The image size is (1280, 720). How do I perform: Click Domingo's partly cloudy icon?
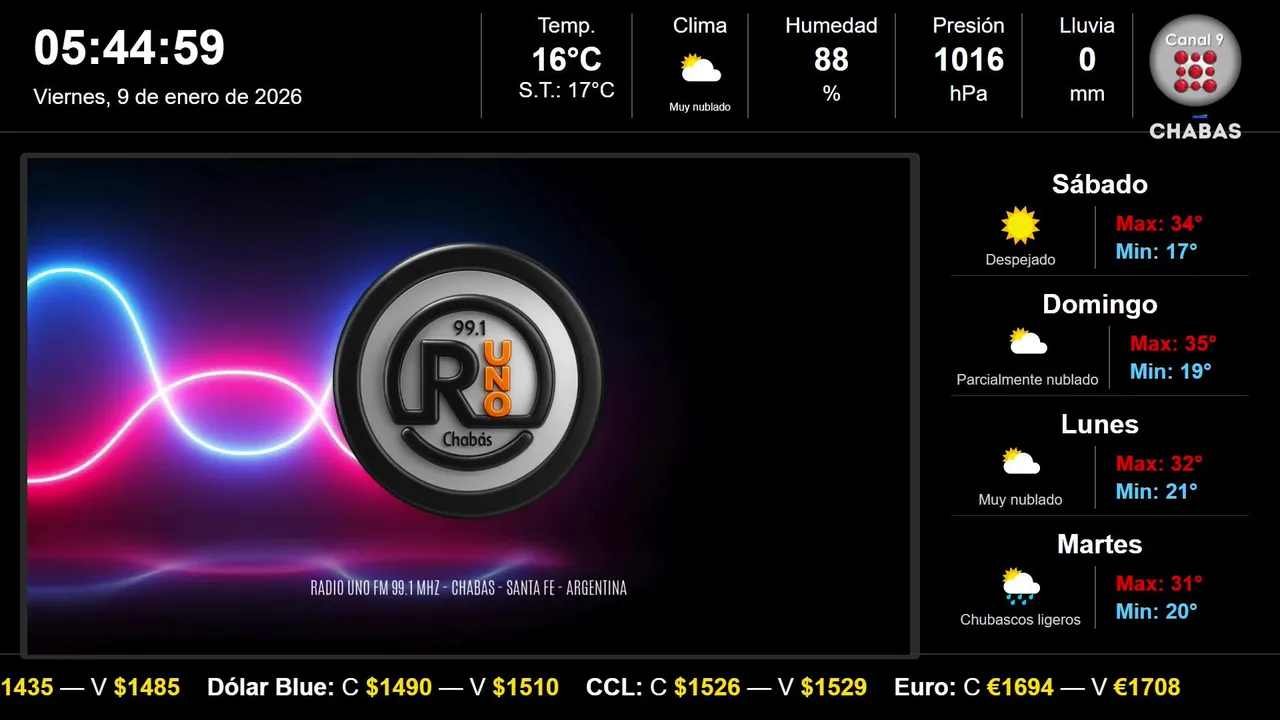pos(1027,342)
